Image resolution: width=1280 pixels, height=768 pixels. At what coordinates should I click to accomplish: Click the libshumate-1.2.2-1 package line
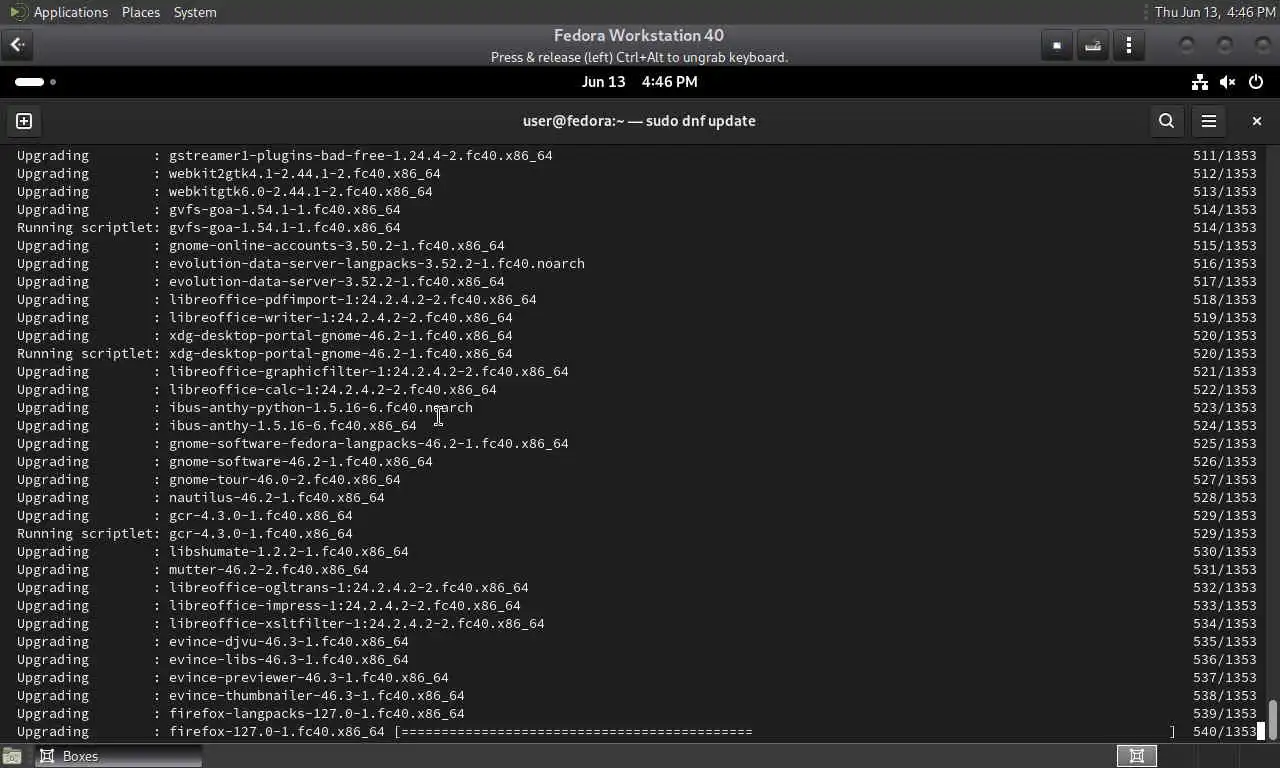(x=213, y=552)
